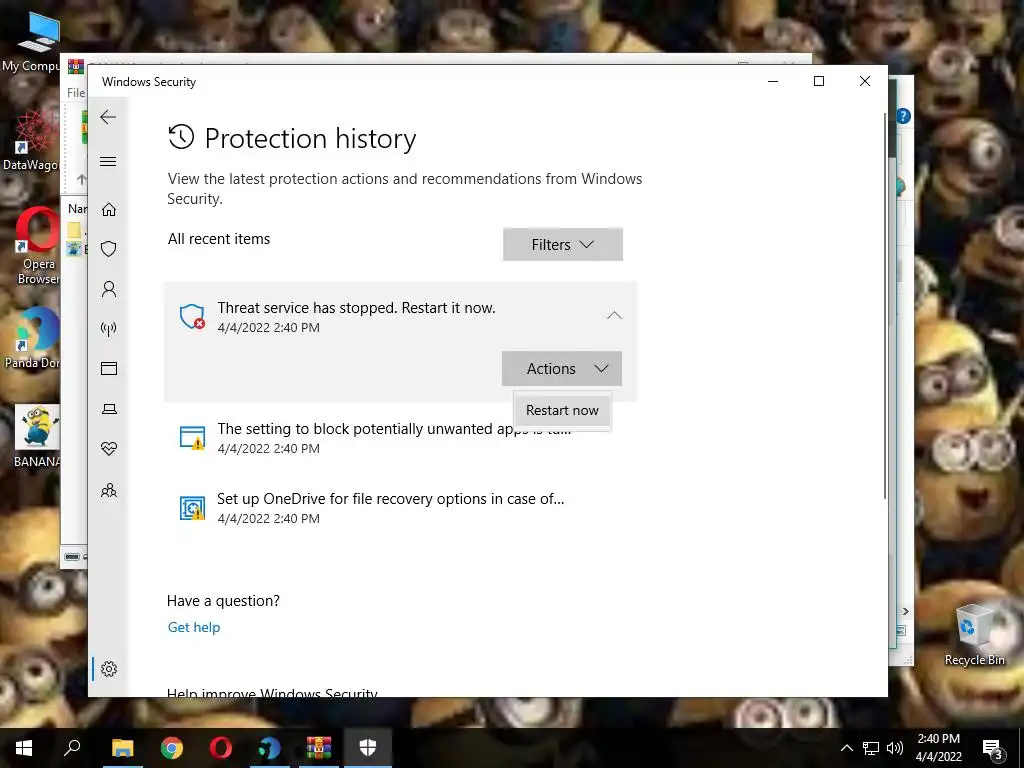Open the Filters dropdown

563,244
